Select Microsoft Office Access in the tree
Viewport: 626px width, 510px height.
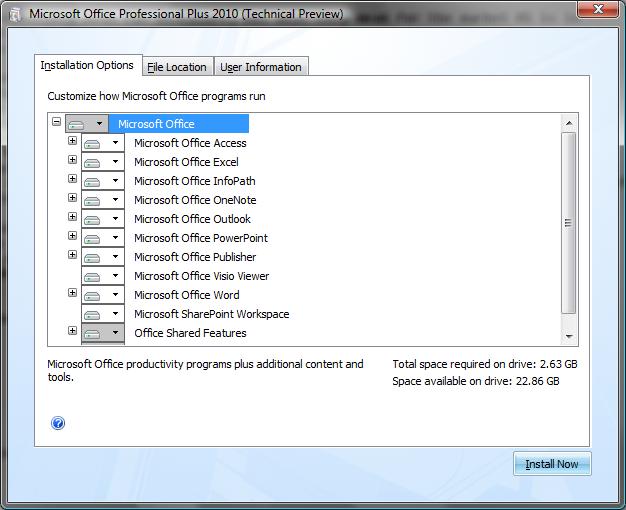pos(190,143)
